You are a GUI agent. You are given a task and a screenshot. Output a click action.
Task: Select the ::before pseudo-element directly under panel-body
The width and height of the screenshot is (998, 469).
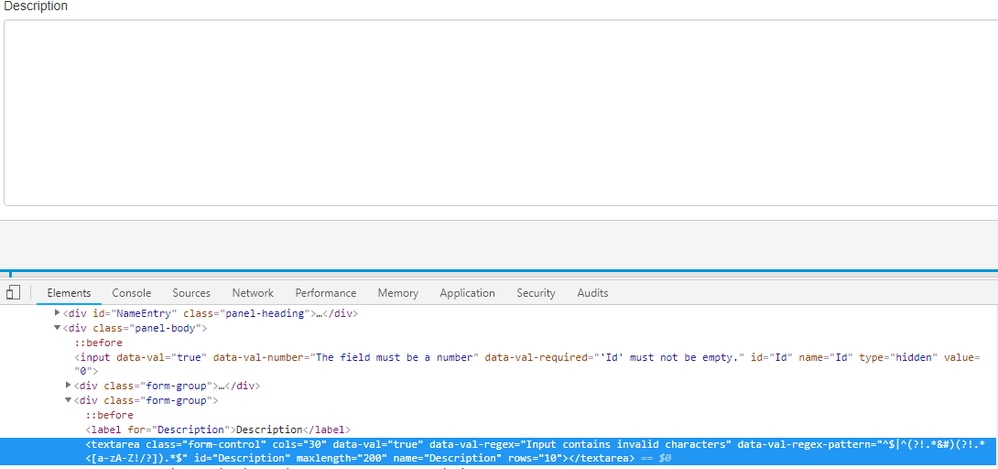coord(97,343)
